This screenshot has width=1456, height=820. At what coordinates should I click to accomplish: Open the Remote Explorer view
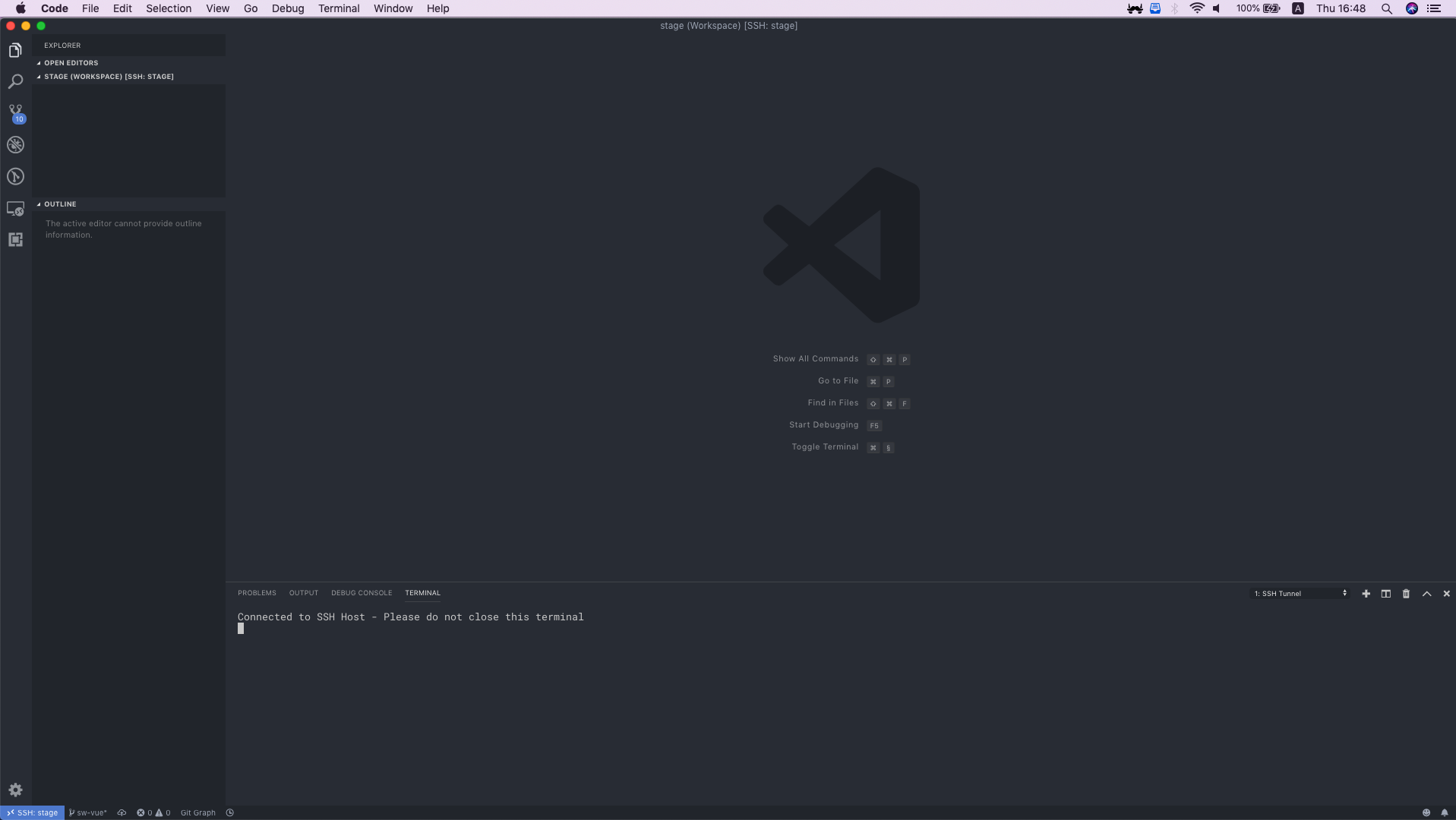click(x=15, y=209)
